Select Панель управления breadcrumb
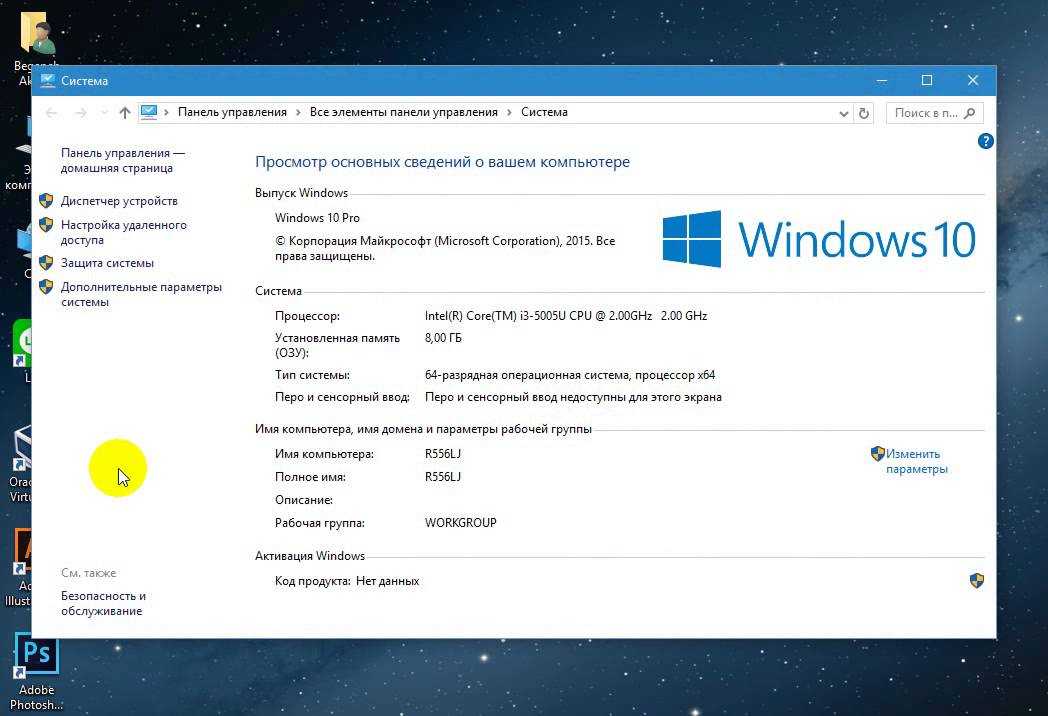Screen dimensions: 1048x716 click(x=232, y=112)
